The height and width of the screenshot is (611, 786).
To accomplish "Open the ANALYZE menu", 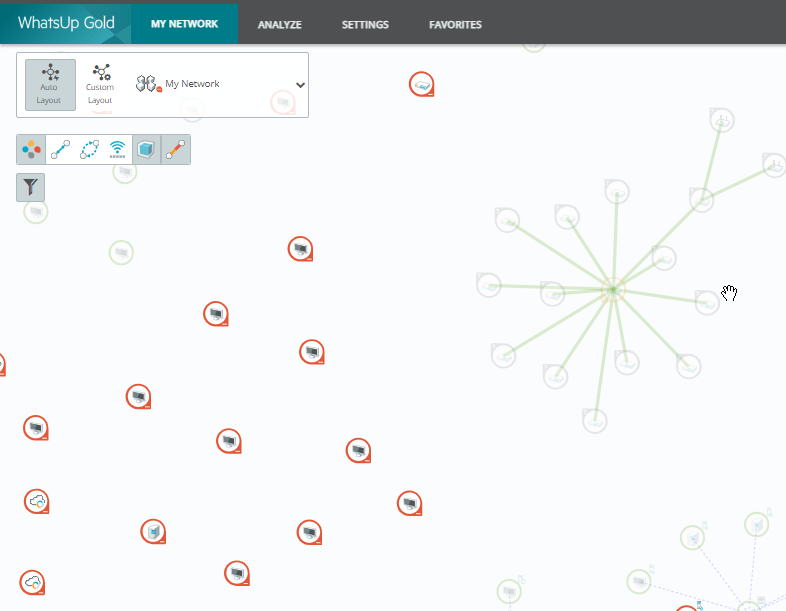I will point(279,25).
